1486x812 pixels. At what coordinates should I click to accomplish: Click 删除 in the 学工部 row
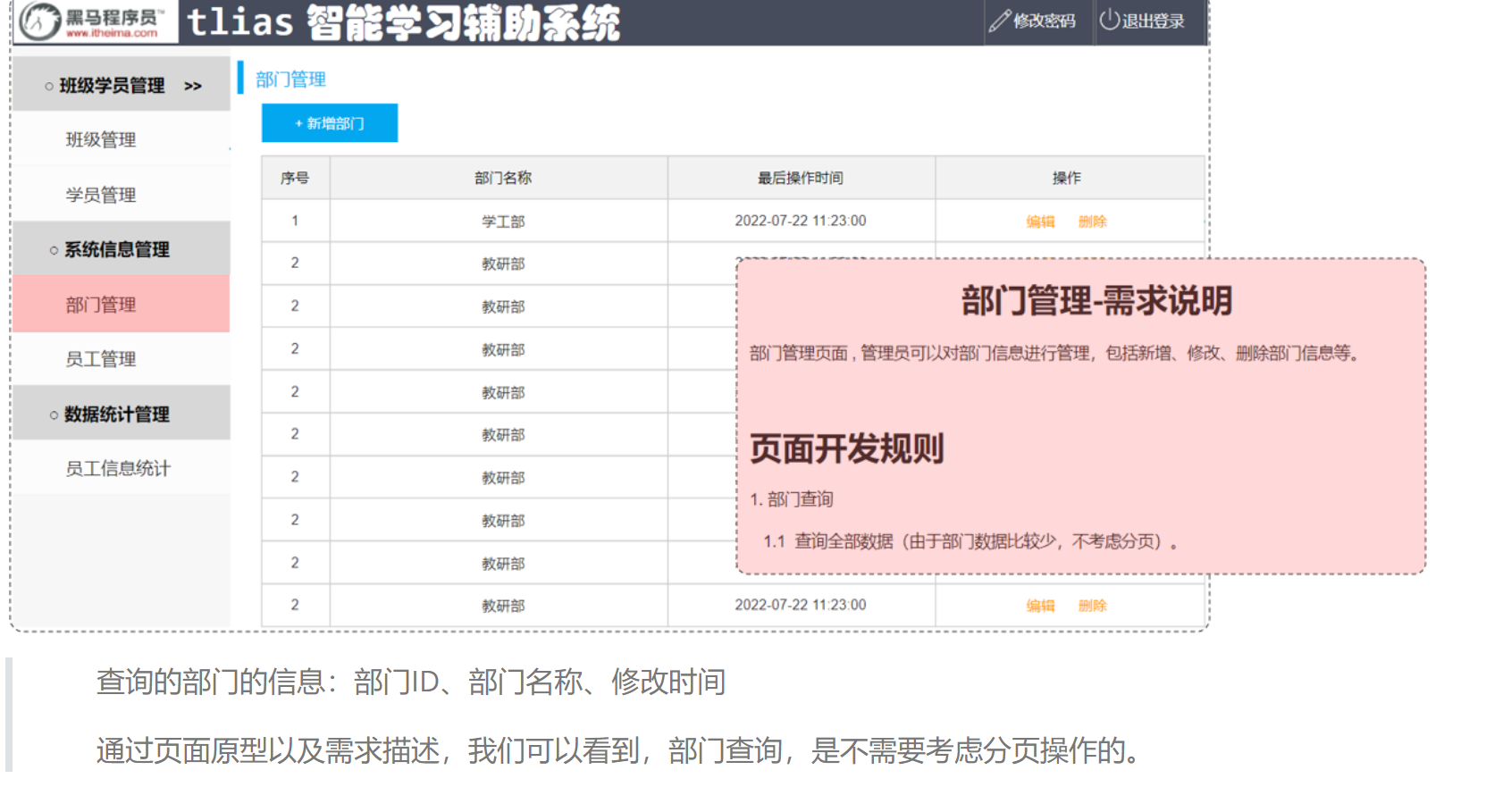pos(1092,222)
